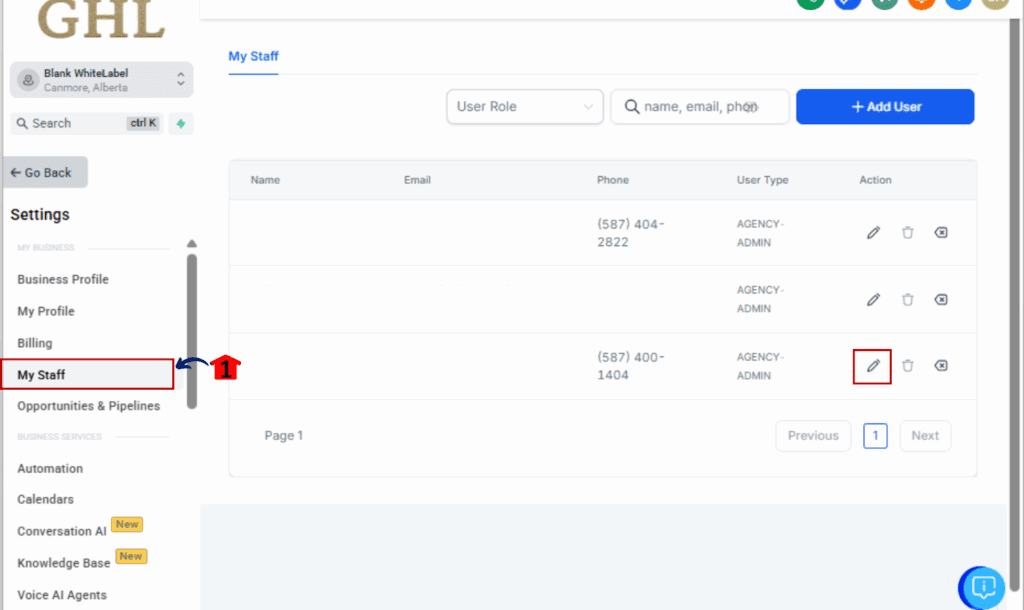
Task: Click the trash icon in the second staff row
Action: [x=907, y=299]
